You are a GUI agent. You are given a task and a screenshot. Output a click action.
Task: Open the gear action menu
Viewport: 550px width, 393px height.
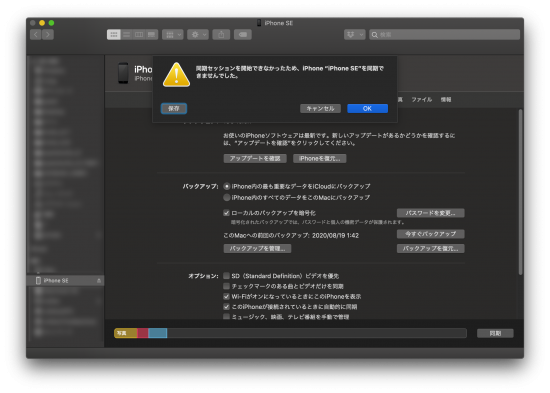(198, 34)
